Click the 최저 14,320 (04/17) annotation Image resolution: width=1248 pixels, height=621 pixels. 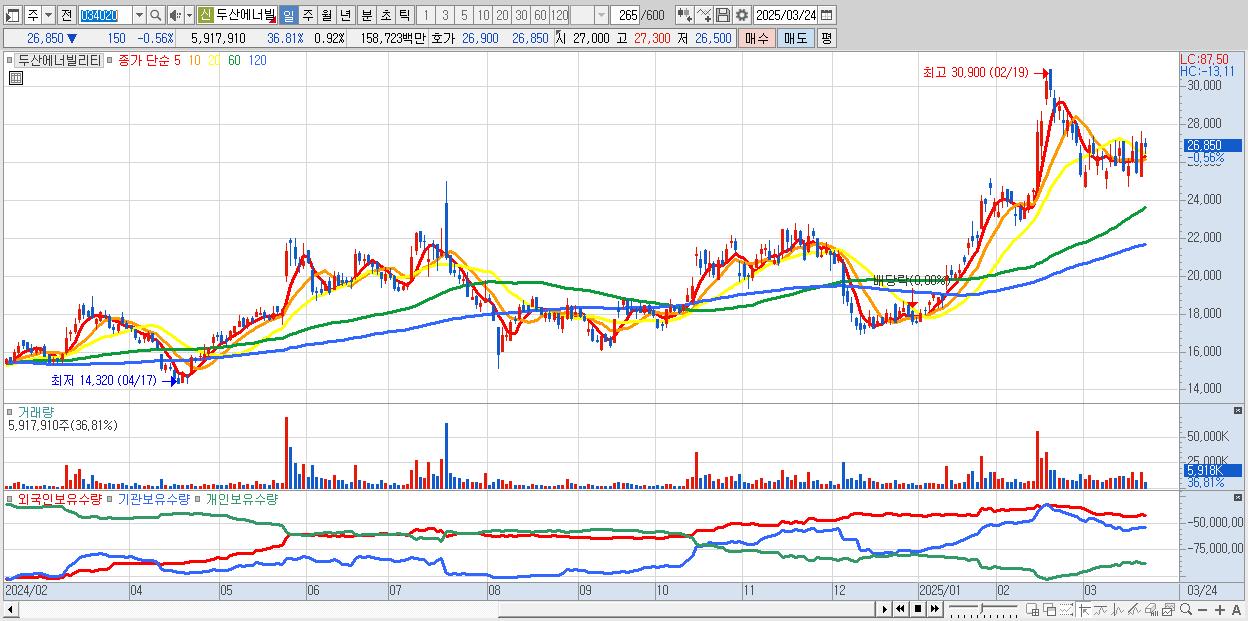pyautogui.click(x=104, y=380)
